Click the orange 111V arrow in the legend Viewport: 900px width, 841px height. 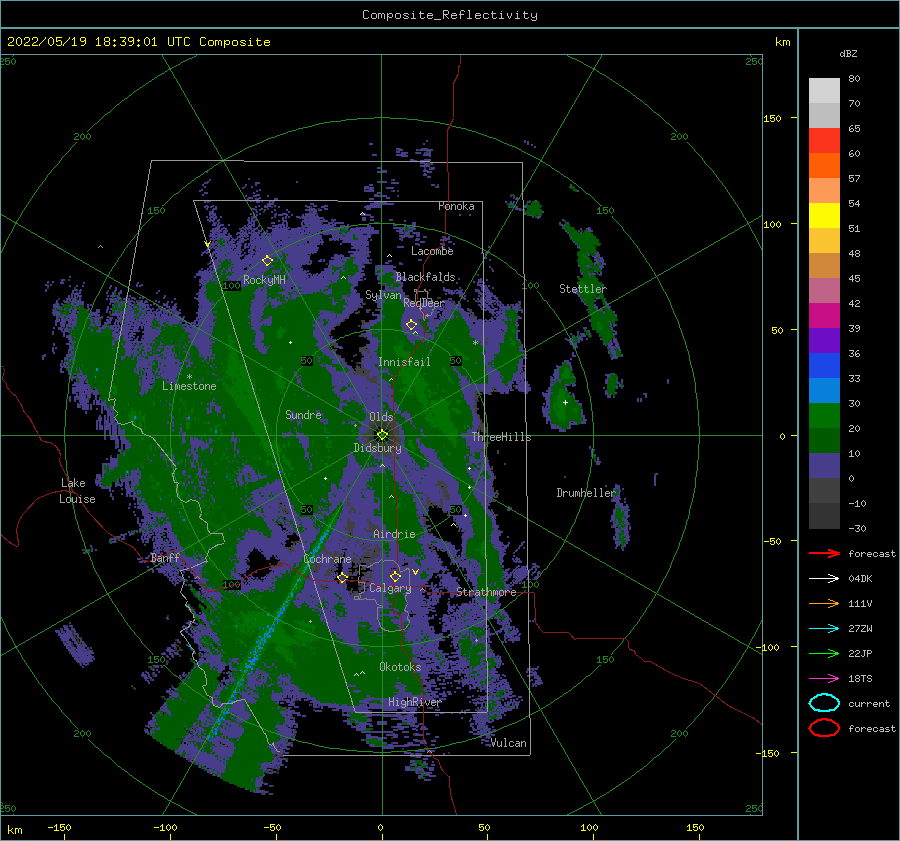pyautogui.click(x=824, y=603)
